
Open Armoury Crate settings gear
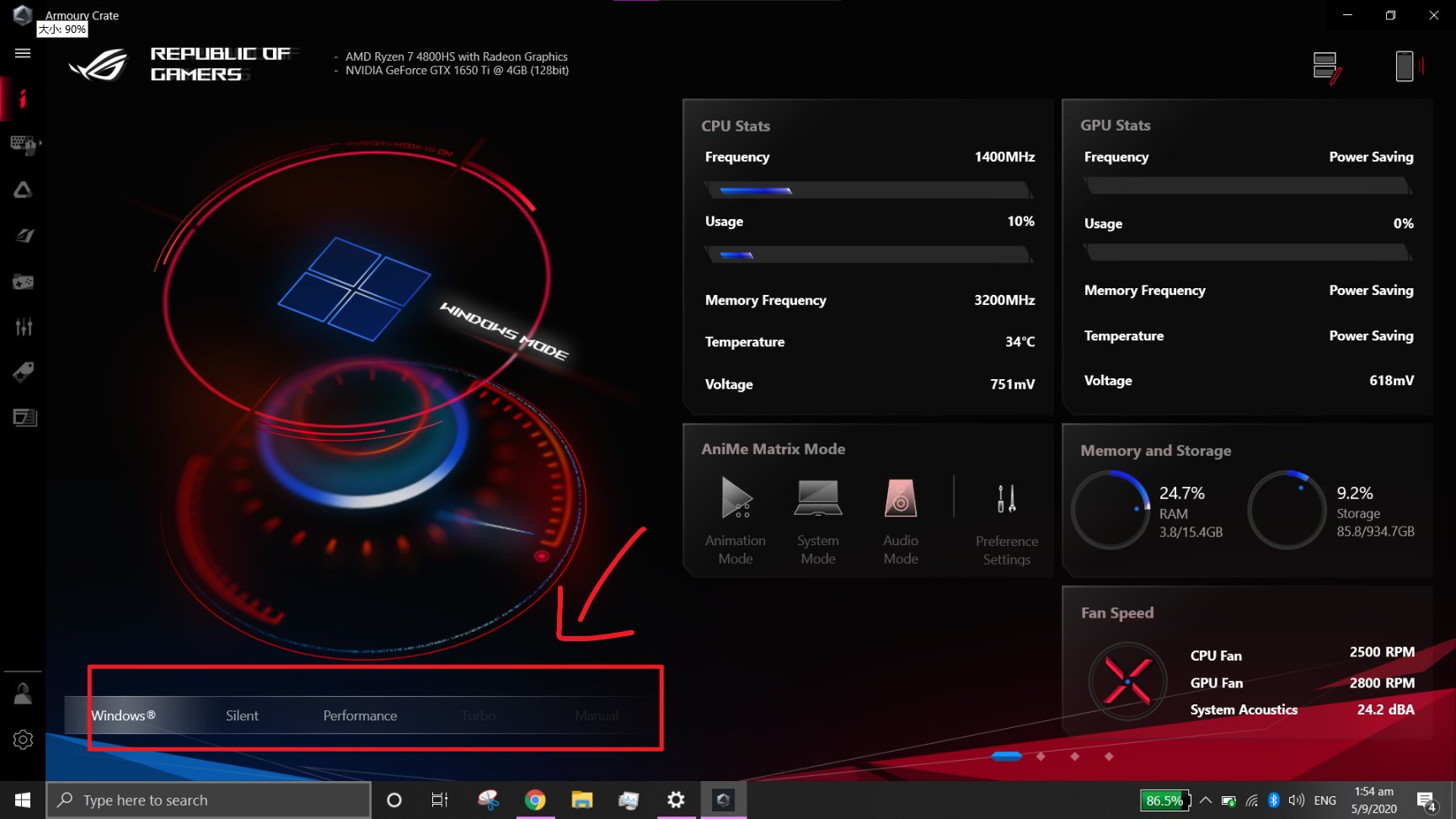pyautogui.click(x=23, y=740)
